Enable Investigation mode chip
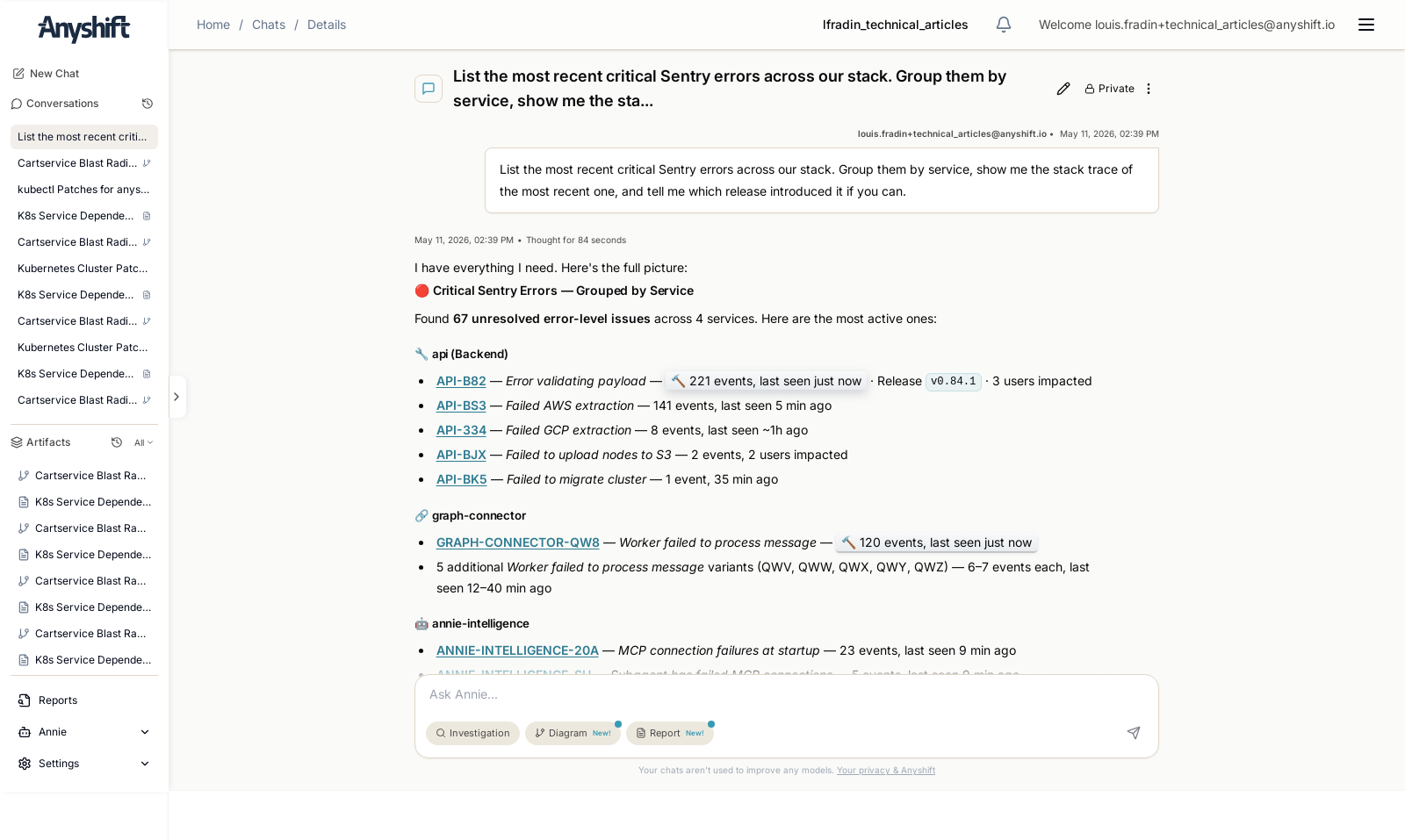The height and width of the screenshot is (840, 1405). click(472, 733)
